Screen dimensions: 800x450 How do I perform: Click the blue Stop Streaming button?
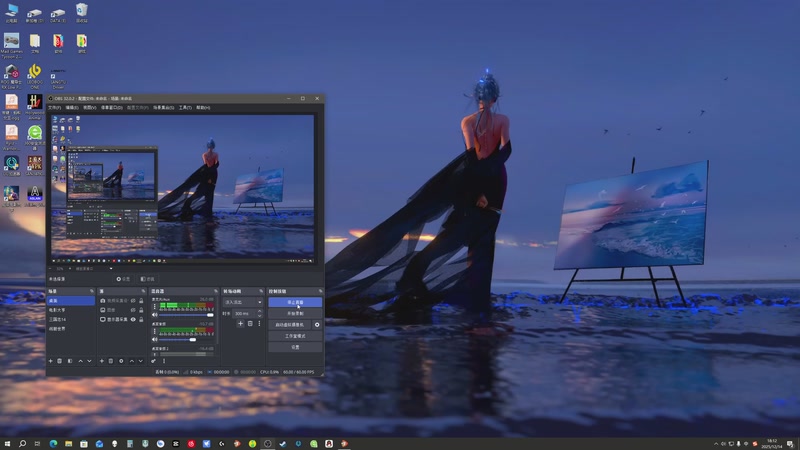point(295,302)
